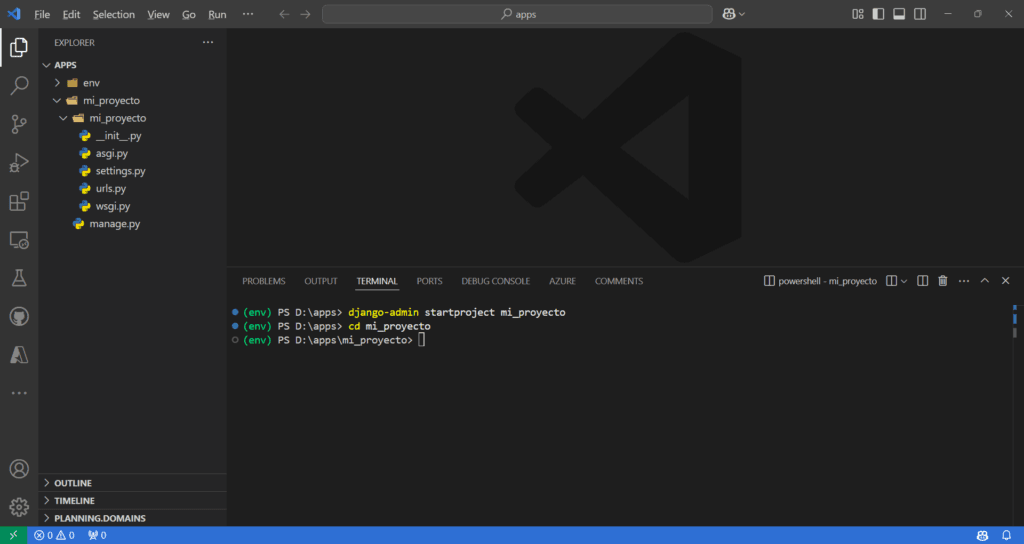This screenshot has height=544, width=1024.
Task: Open Copilot status in status bar
Action: coord(982,536)
